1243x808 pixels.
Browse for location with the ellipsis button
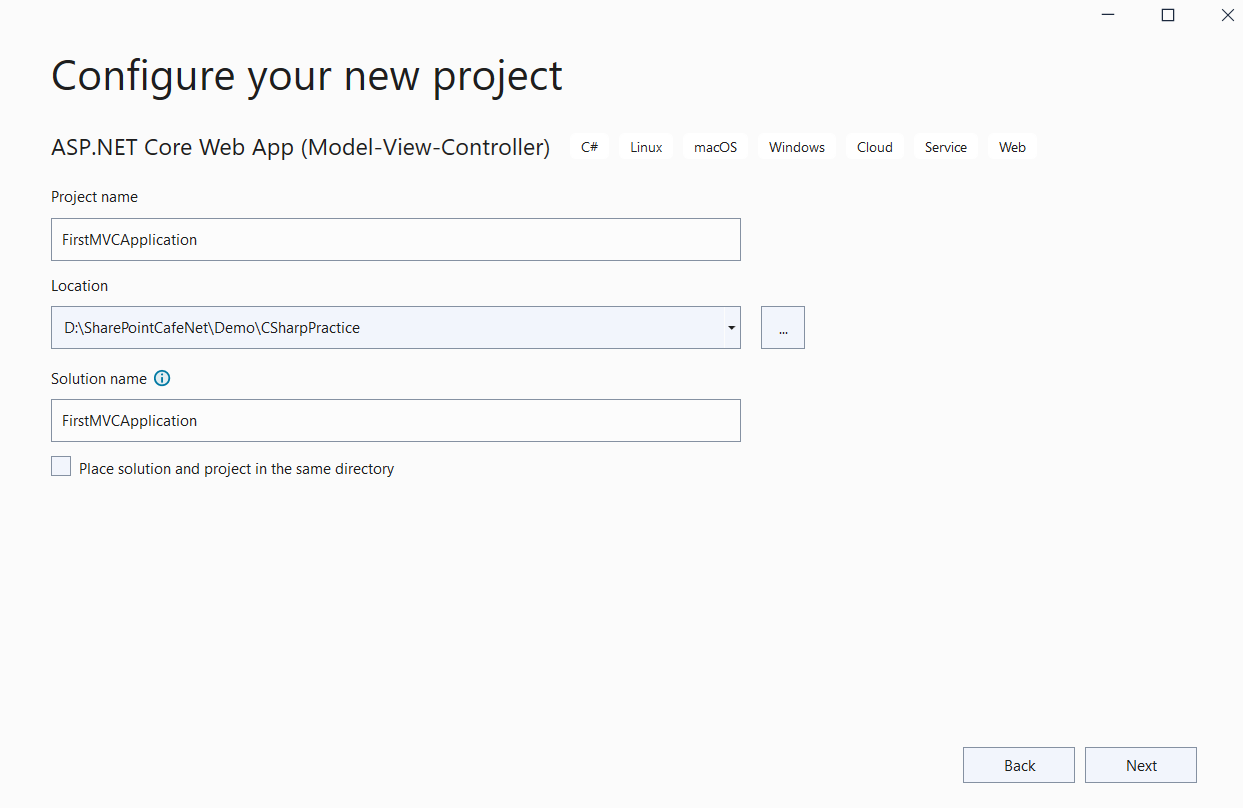tap(783, 328)
